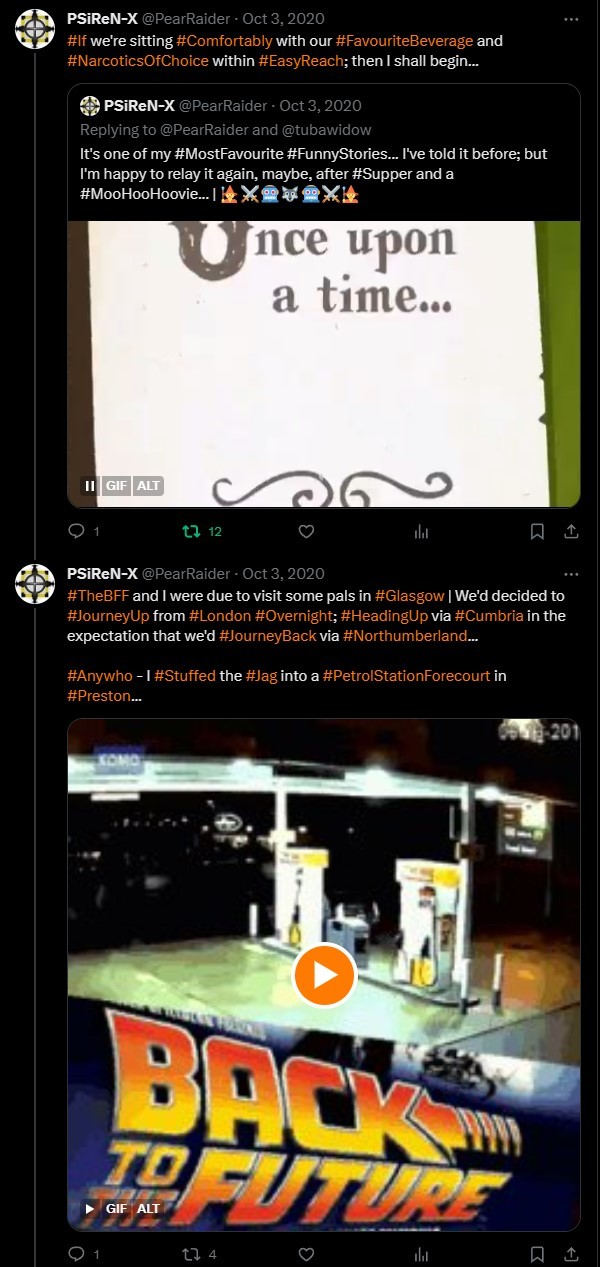Image resolution: width=600 pixels, height=1267 pixels.
Task: Open the #PetrolStationForecourt hashtag
Action: click(x=406, y=676)
